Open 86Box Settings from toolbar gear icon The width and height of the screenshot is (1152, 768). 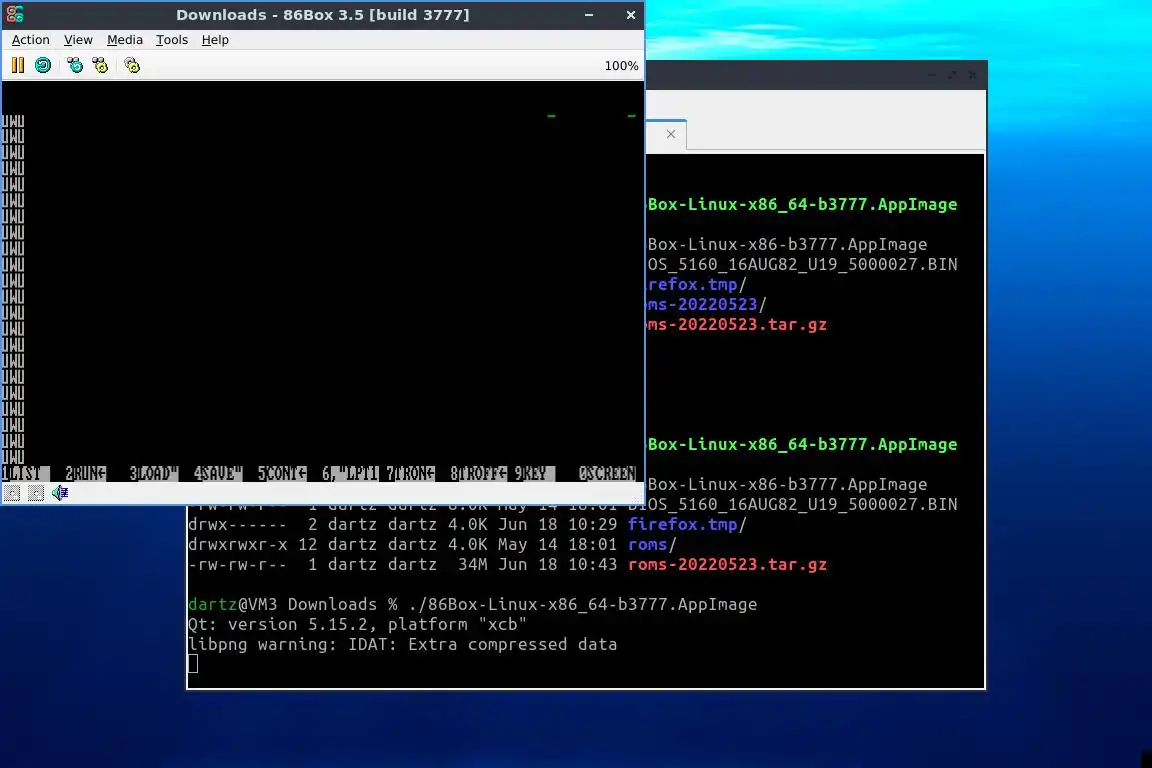click(x=132, y=65)
